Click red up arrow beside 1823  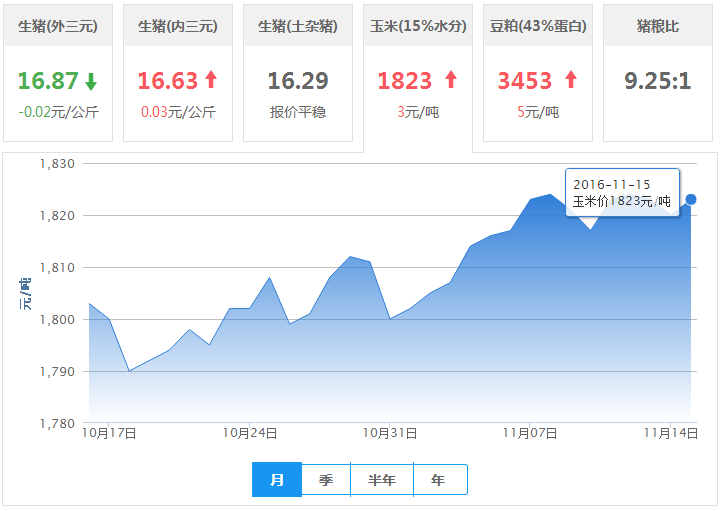(x=451, y=79)
